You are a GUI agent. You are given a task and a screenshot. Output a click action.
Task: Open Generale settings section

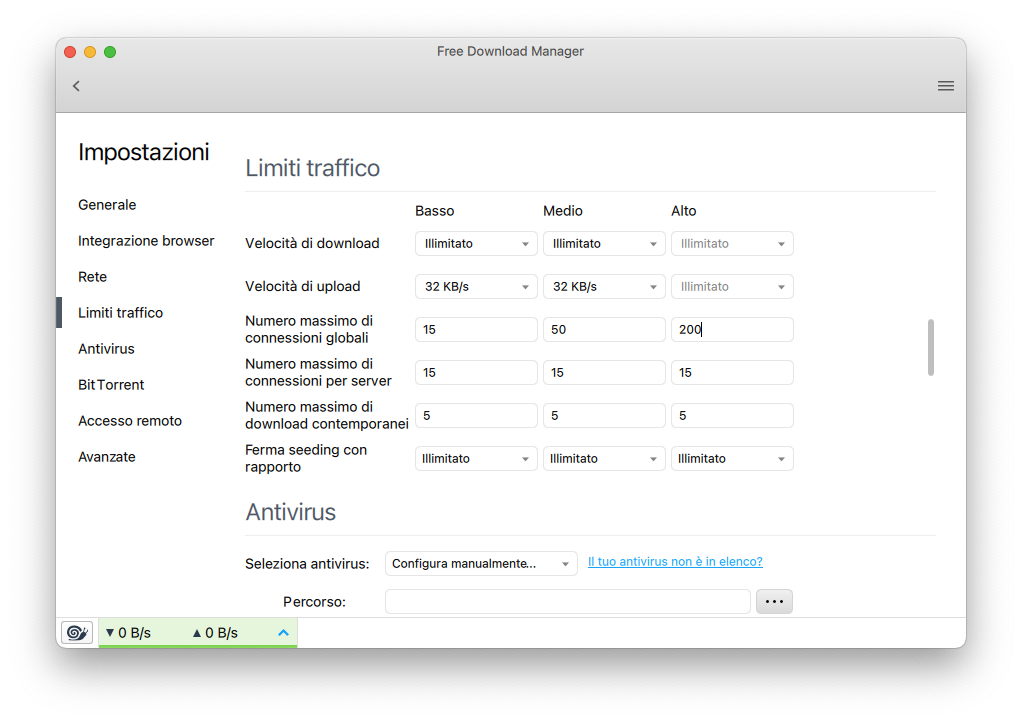point(107,205)
